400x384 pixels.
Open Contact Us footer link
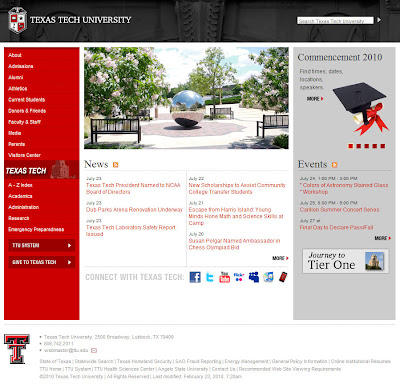pyautogui.click(x=223, y=369)
